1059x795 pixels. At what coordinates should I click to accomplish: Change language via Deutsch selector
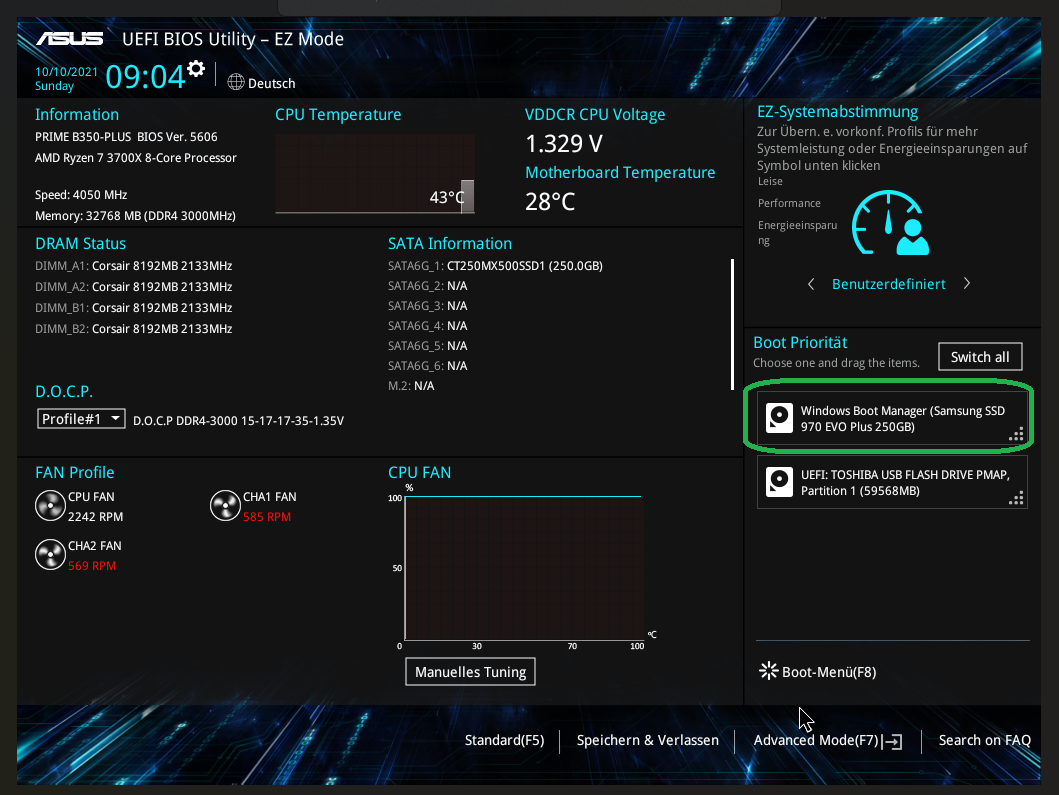coord(271,83)
